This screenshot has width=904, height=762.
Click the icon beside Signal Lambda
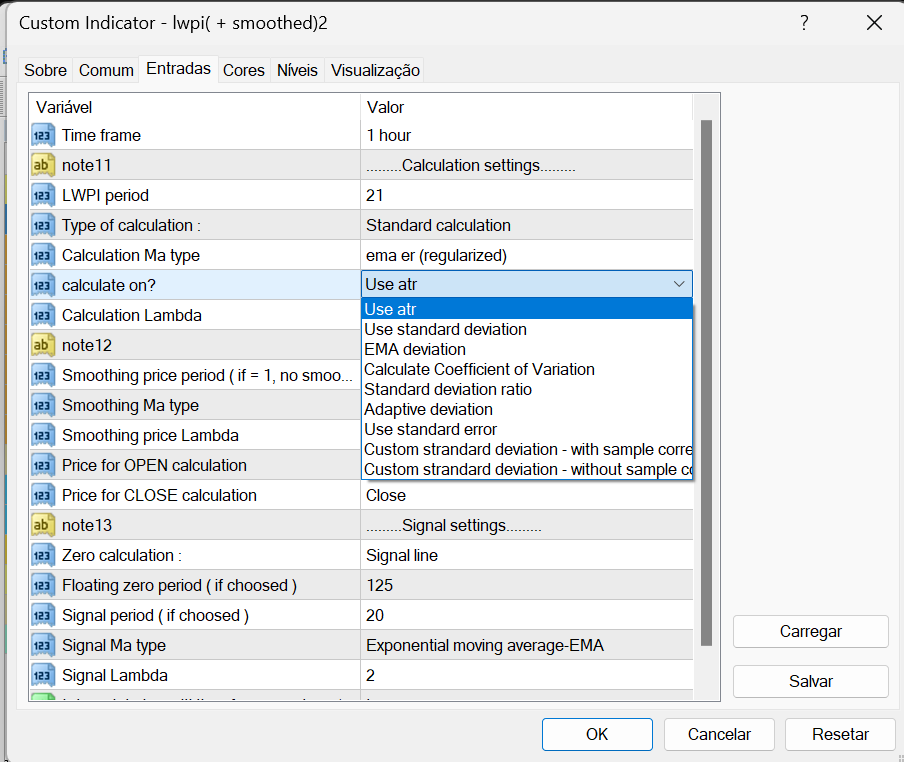(43, 675)
